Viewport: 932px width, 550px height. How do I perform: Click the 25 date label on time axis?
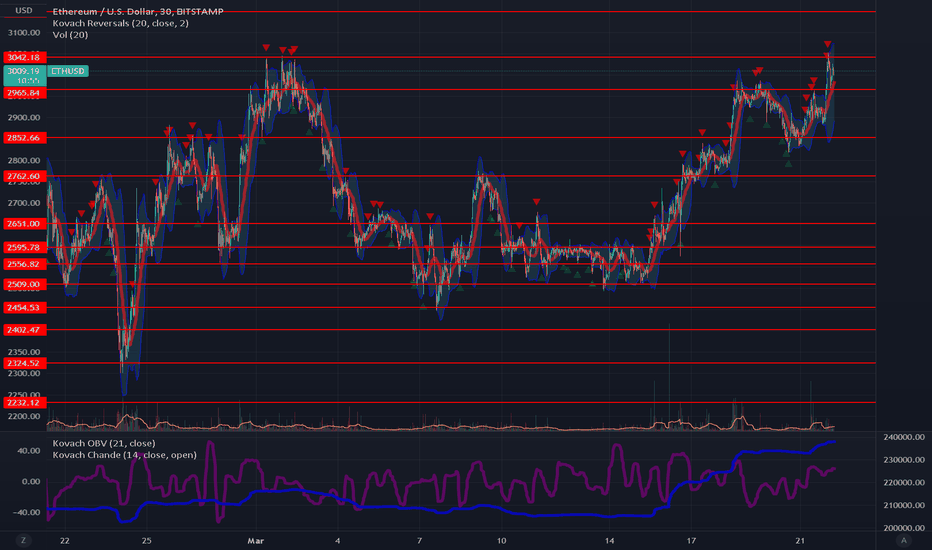[x=147, y=540]
